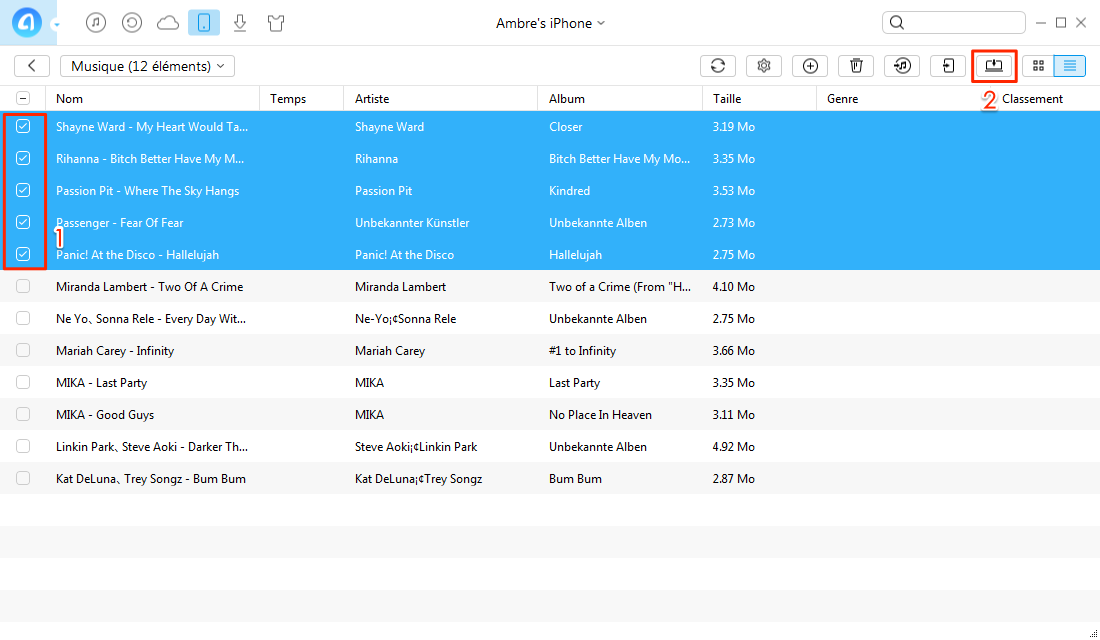Check the Mariah Carey - Infinity checkbox

tap(23, 350)
